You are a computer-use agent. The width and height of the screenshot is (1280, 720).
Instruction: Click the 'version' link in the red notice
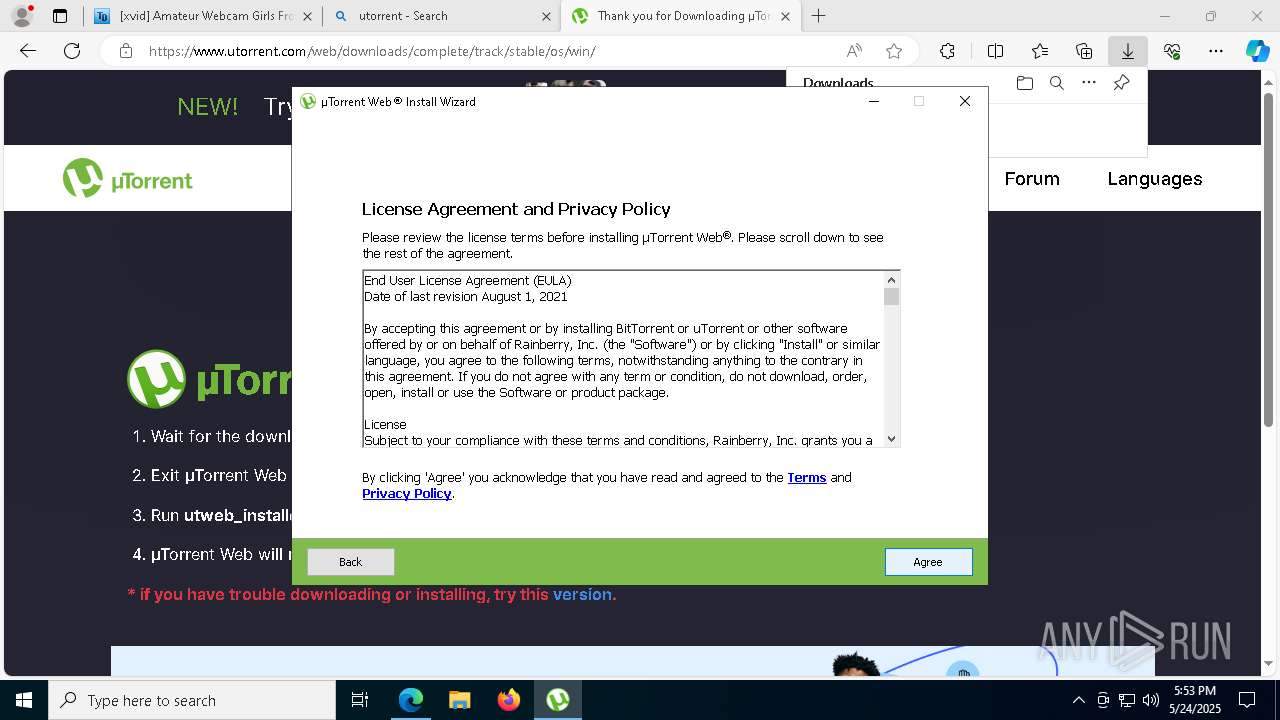[x=582, y=594]
